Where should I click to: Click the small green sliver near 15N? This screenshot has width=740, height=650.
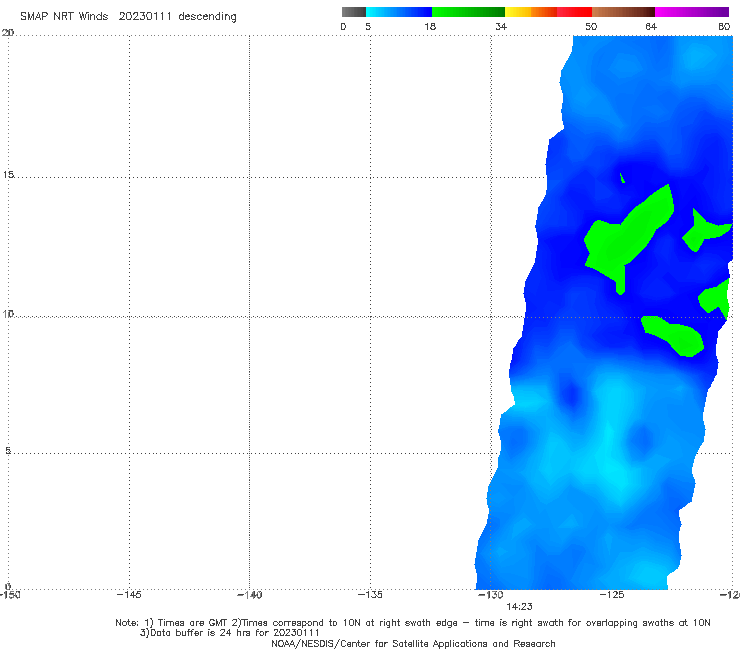click(x=622, y=178)
